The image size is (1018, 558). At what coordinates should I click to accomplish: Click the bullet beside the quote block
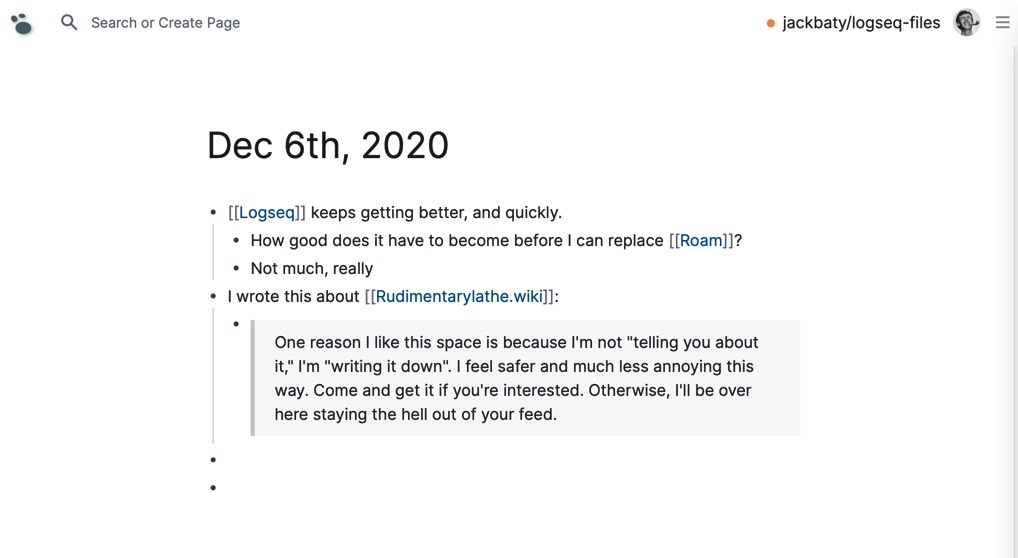tap(236, 324)
